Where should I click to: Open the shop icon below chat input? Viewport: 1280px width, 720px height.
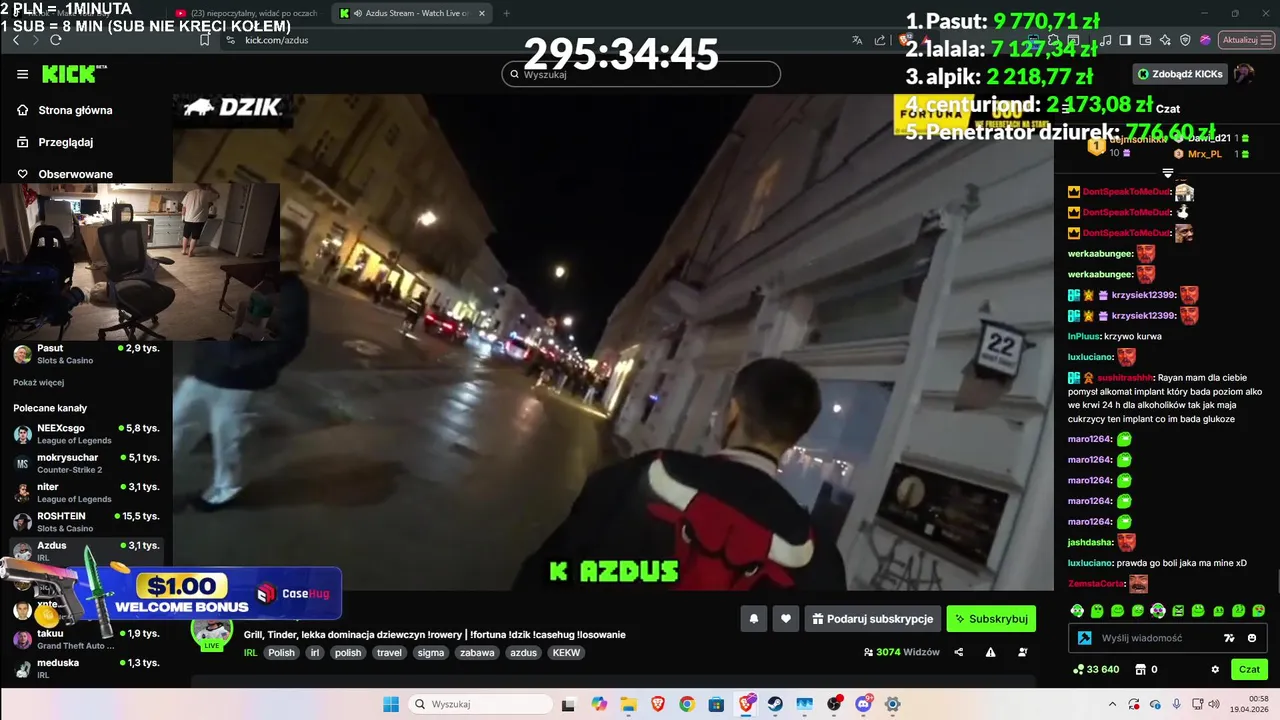pos(1141,669)
